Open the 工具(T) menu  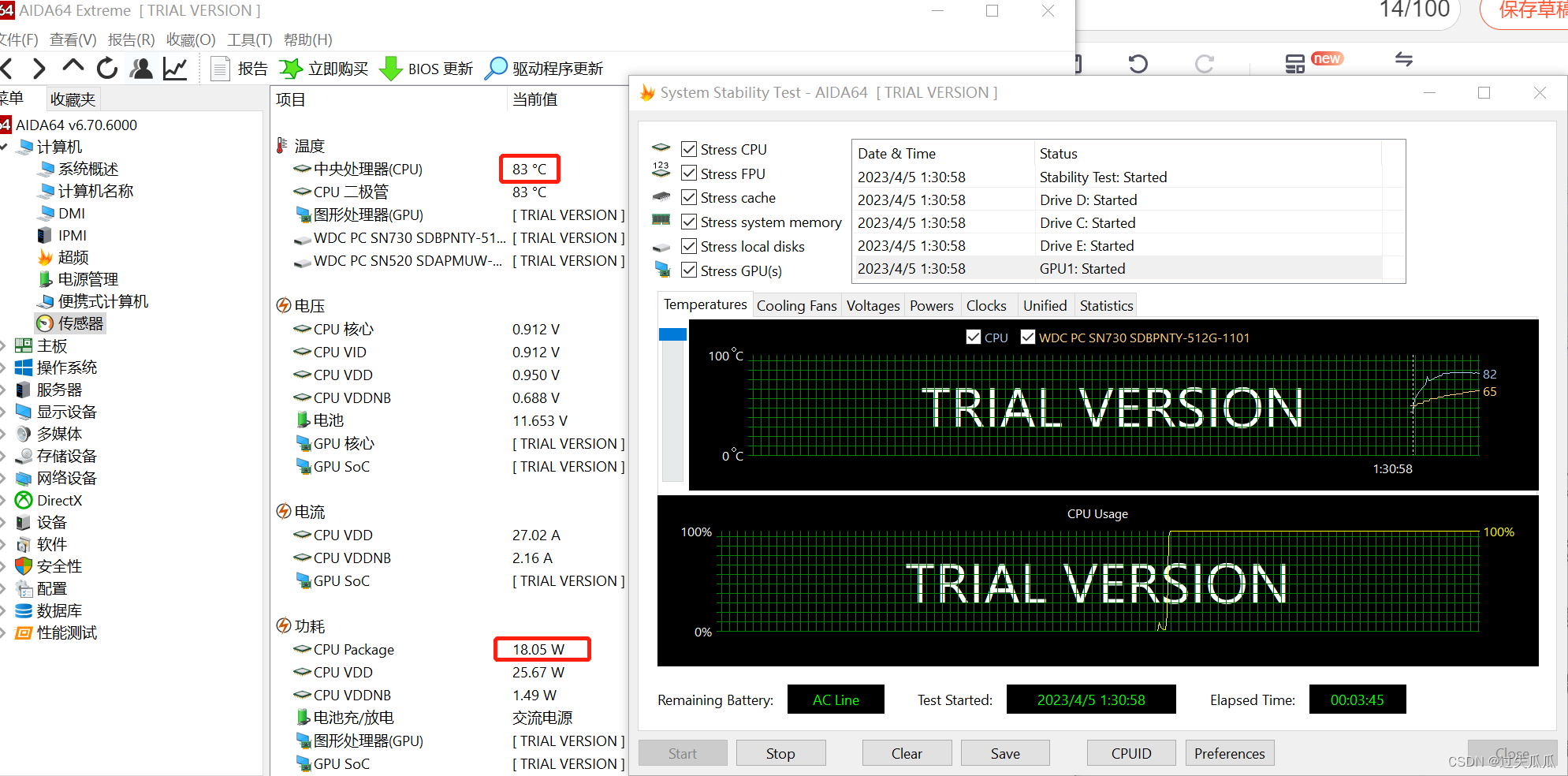[x=249, y=39]
